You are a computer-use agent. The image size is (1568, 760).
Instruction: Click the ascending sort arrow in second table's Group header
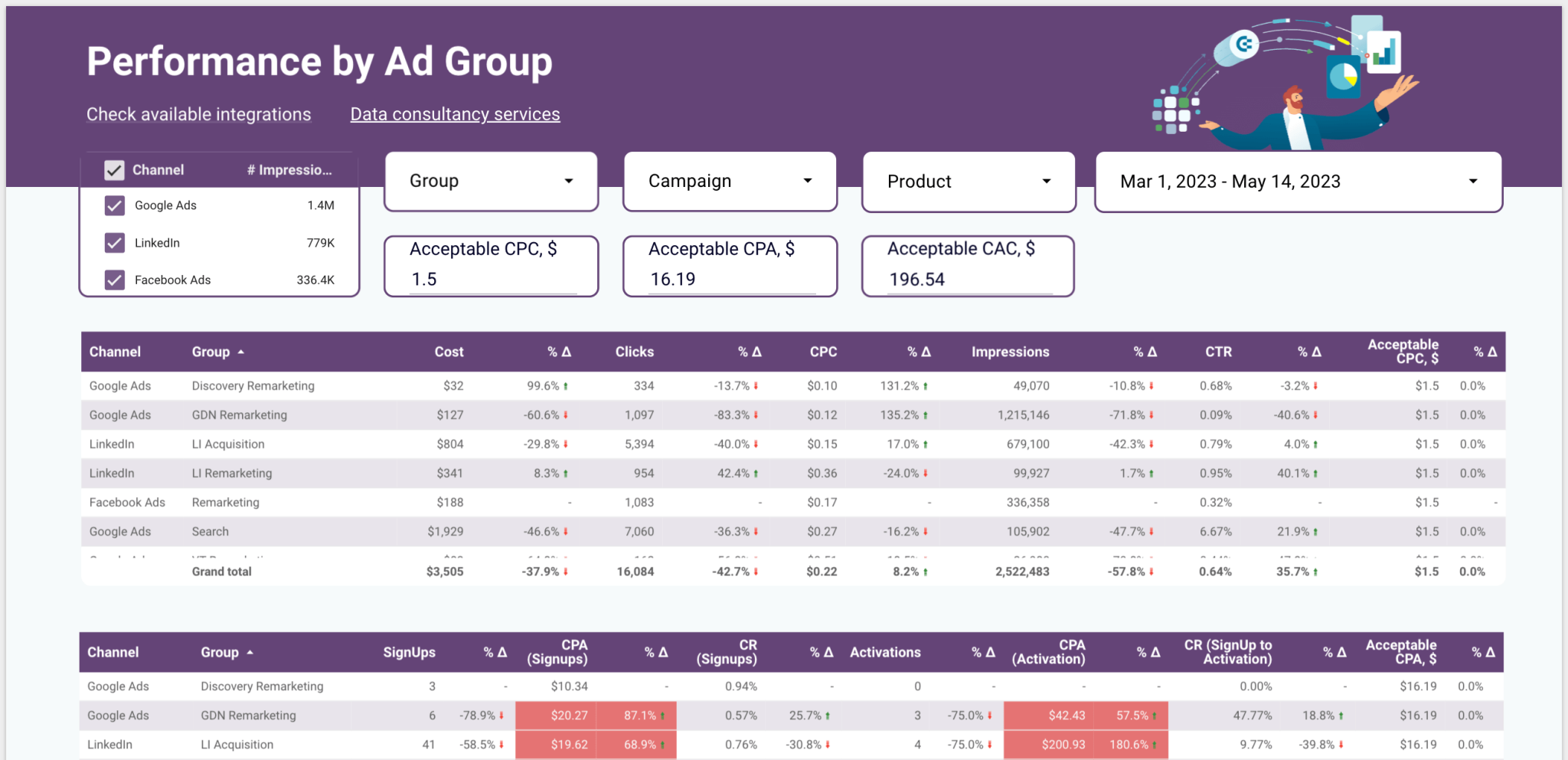tap(249, 652)
